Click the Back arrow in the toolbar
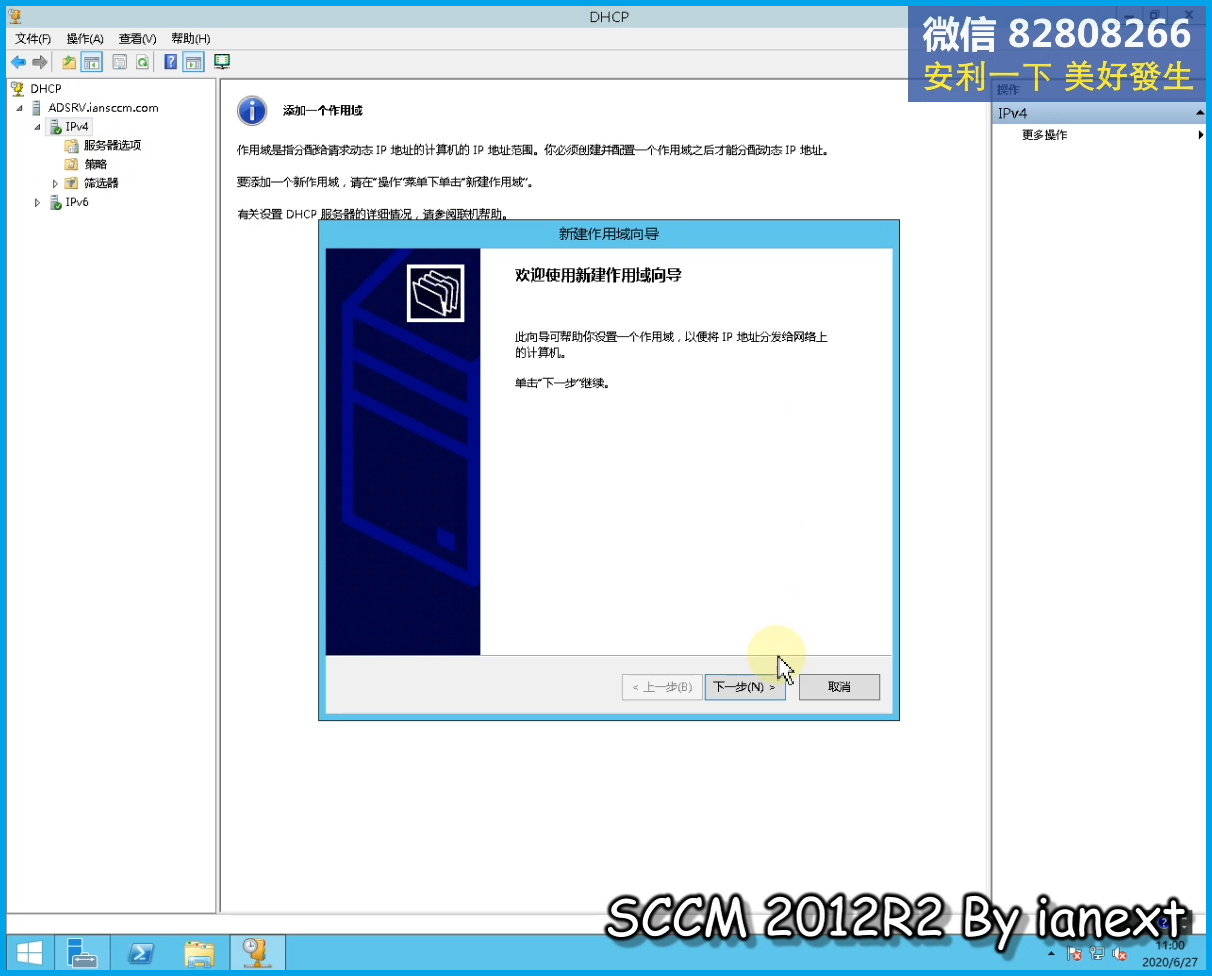The height and width of the screenshot is (976, 1212). point(18,62)
